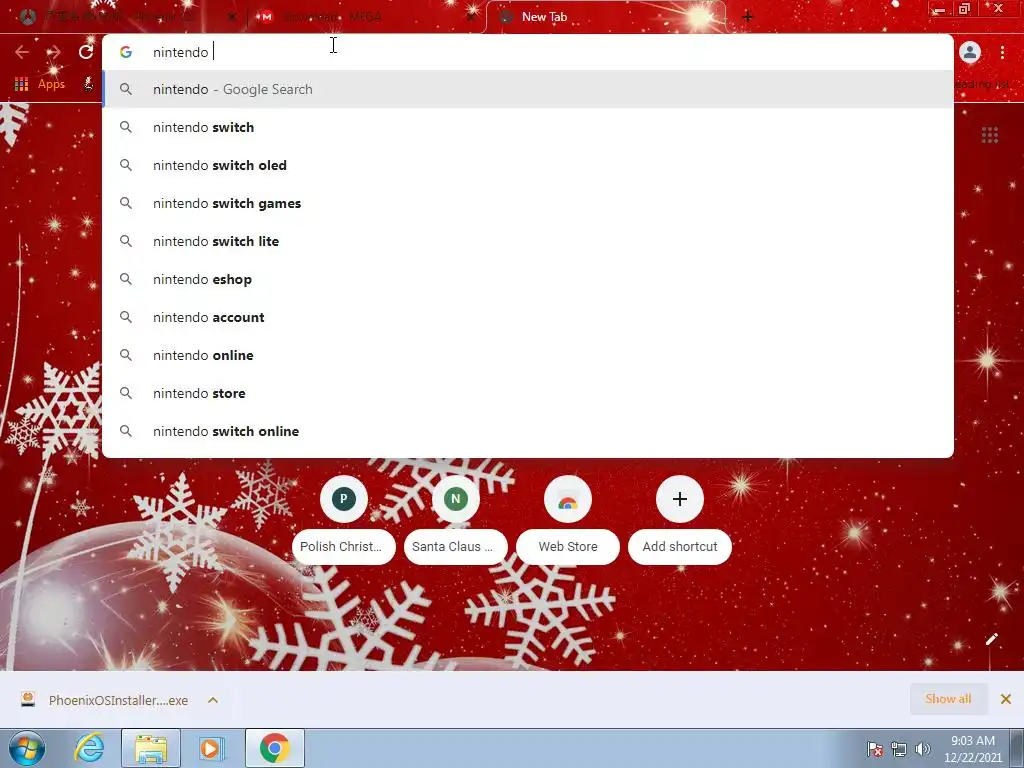The height and width of the screenshot is (768, 1024).
Task: Open Chrome's three-dot menu
Action: tap(1002, 52)
